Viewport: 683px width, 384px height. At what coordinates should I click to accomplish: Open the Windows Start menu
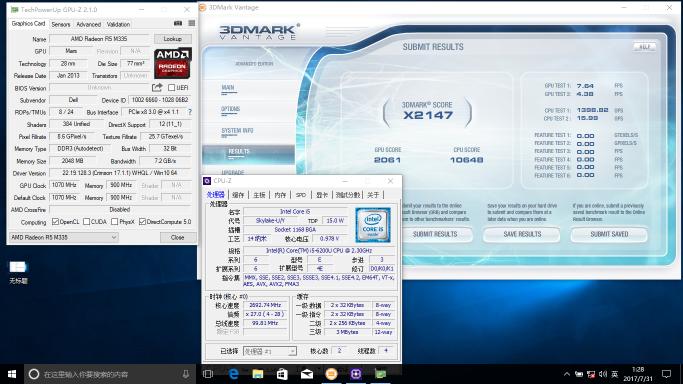pyautogui.click(x=12, y=374)
